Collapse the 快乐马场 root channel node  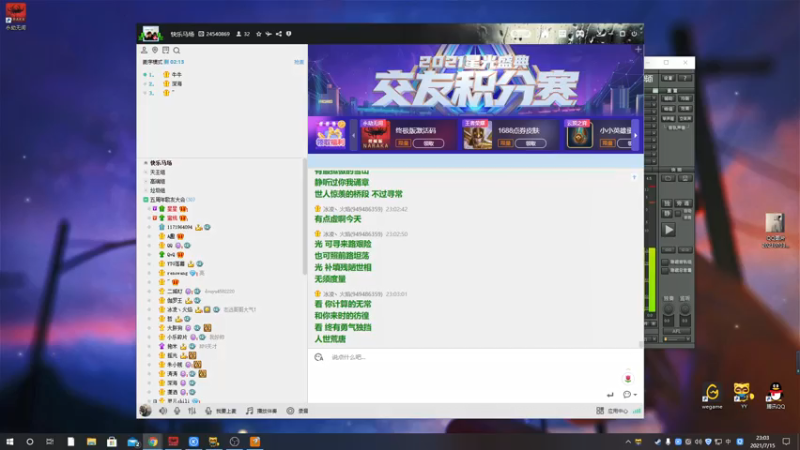[146, 163]
